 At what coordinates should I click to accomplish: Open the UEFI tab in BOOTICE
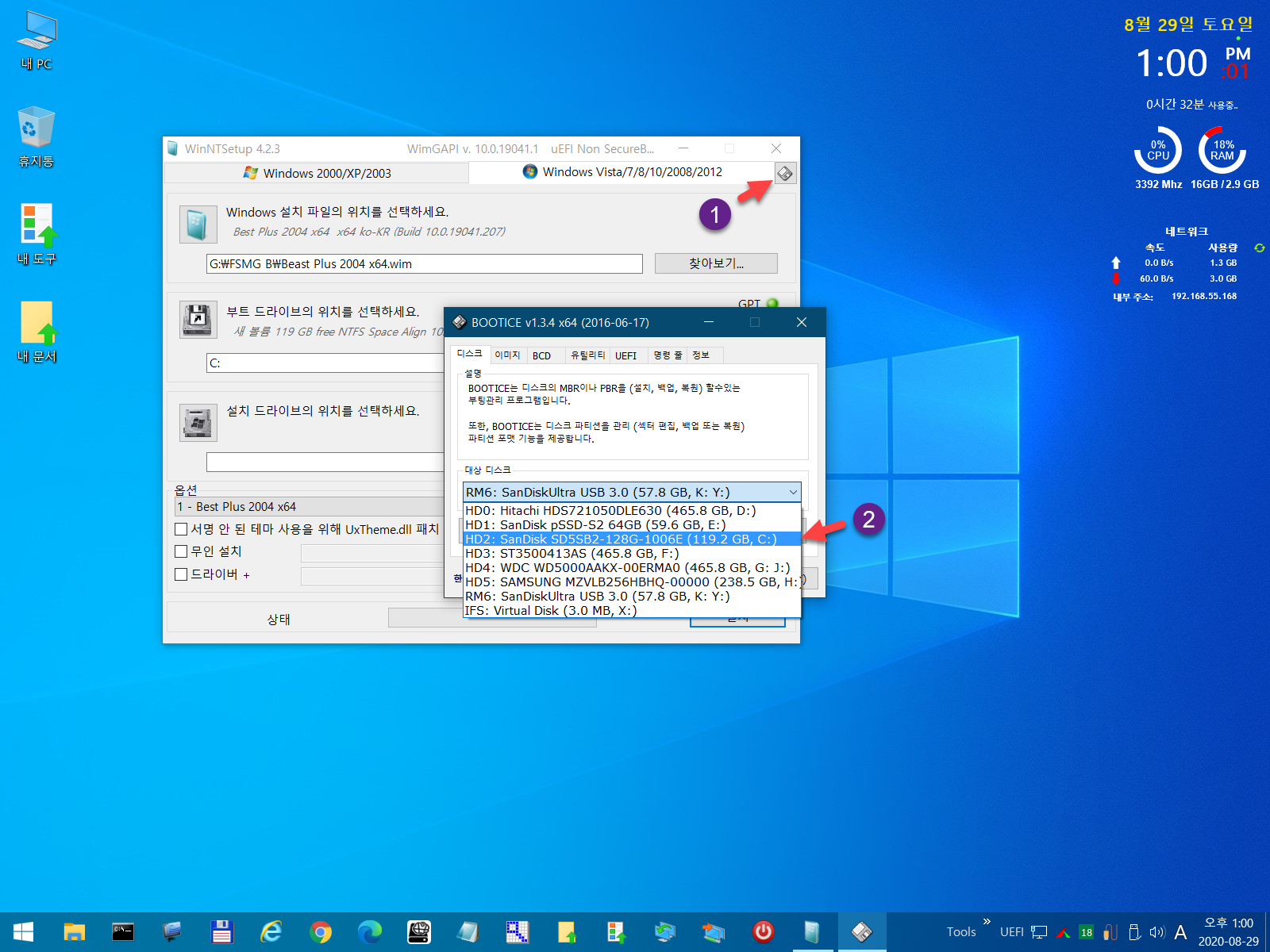tap(626, 355)
